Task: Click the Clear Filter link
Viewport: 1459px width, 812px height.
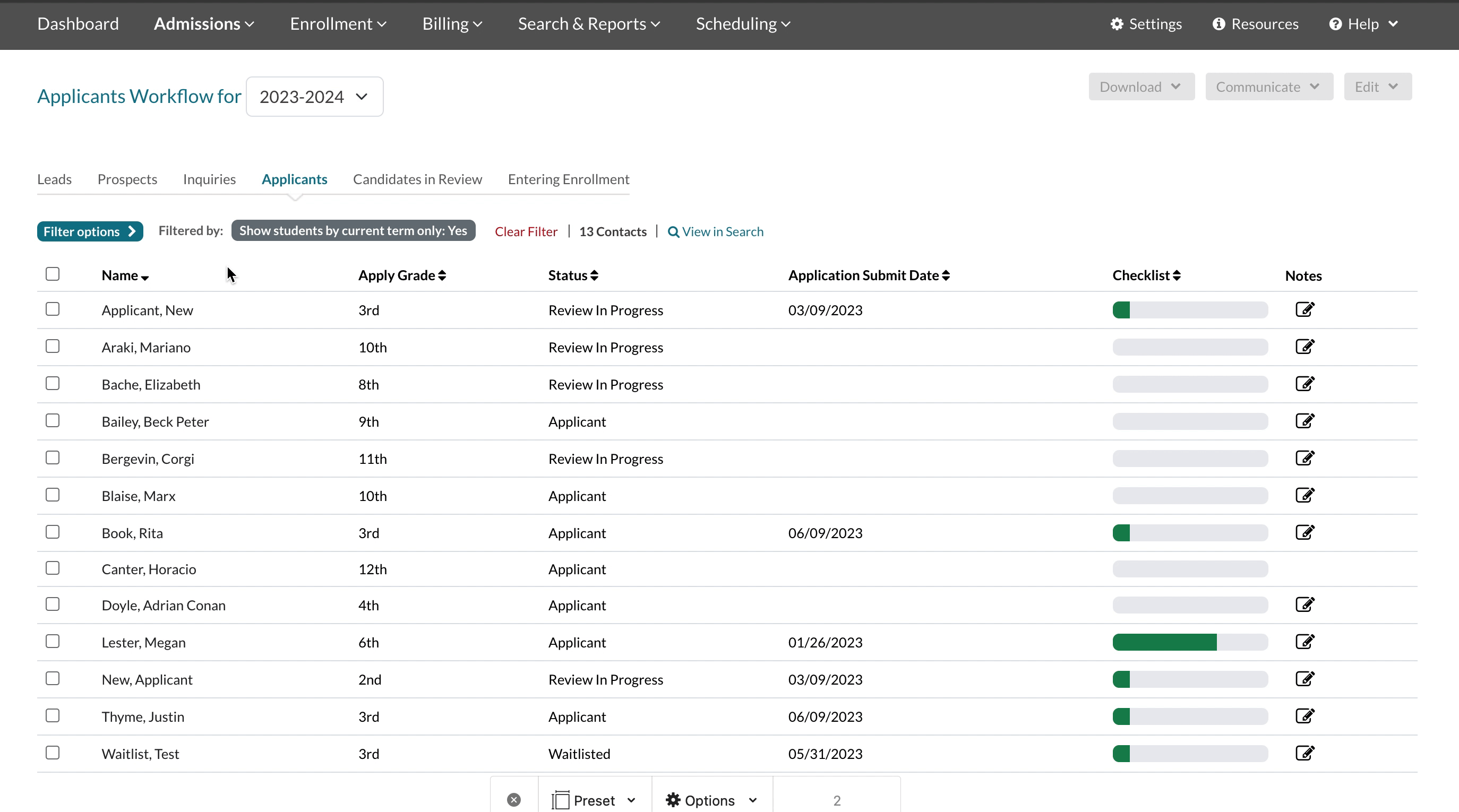Action: click(x=526, y=231)
